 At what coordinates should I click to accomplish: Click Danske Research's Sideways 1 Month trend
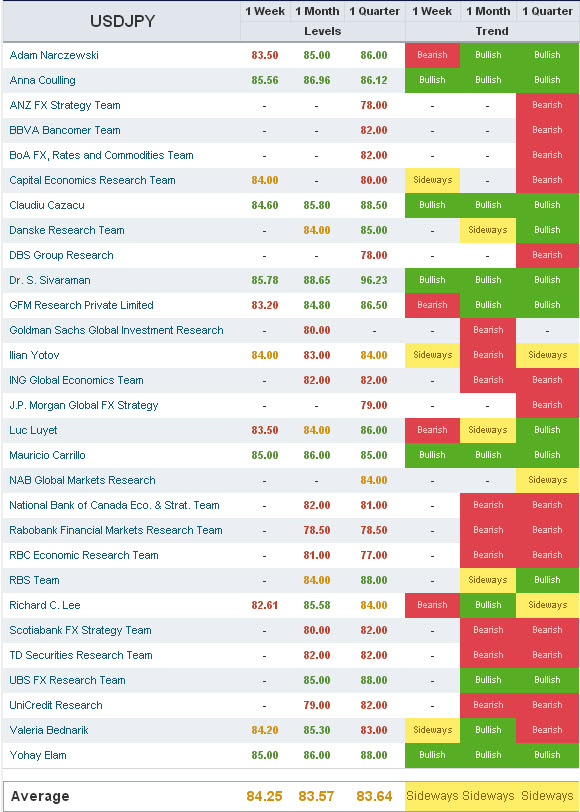point(488,230)
